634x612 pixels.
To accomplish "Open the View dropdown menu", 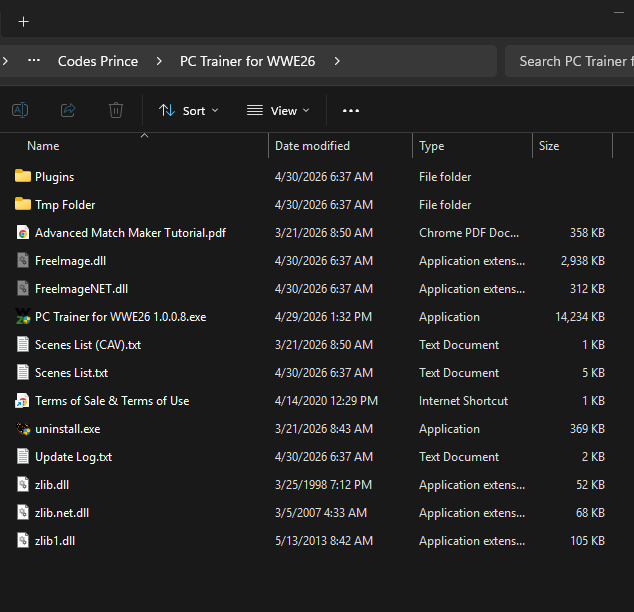I will pos(278,110).
